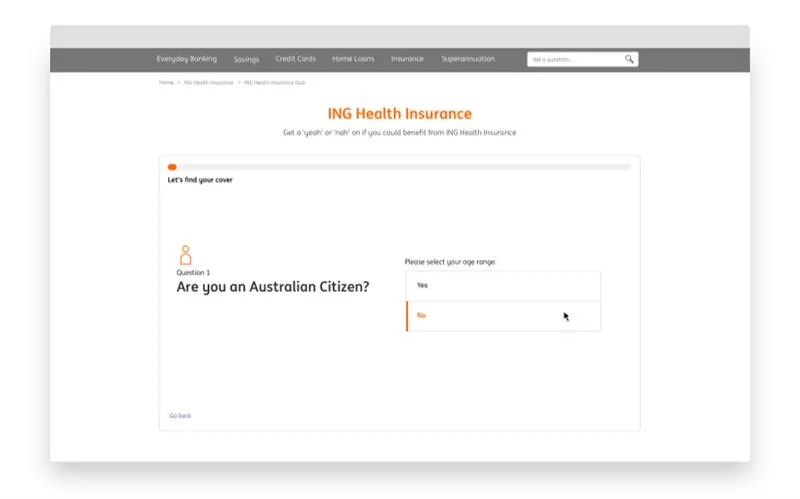The height and width of the screenshot is (499, 800).
Task: Click the orange quiz progress bar indicator
Action: (172, 167)
